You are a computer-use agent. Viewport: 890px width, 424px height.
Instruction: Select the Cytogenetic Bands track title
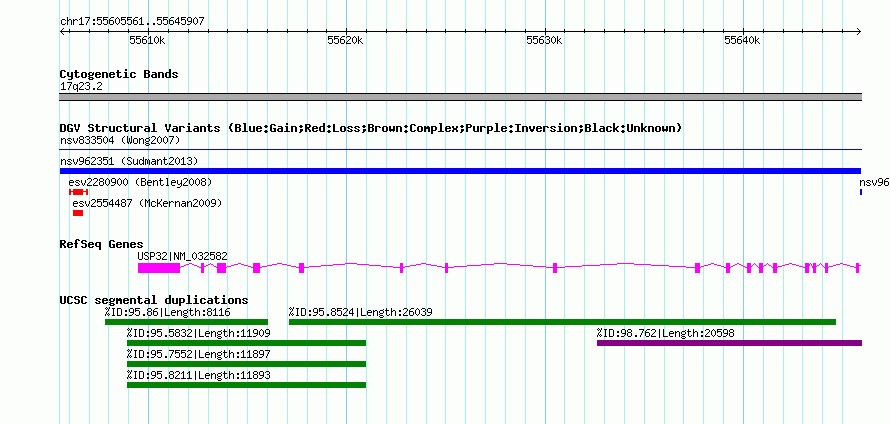tap(119, 74)
